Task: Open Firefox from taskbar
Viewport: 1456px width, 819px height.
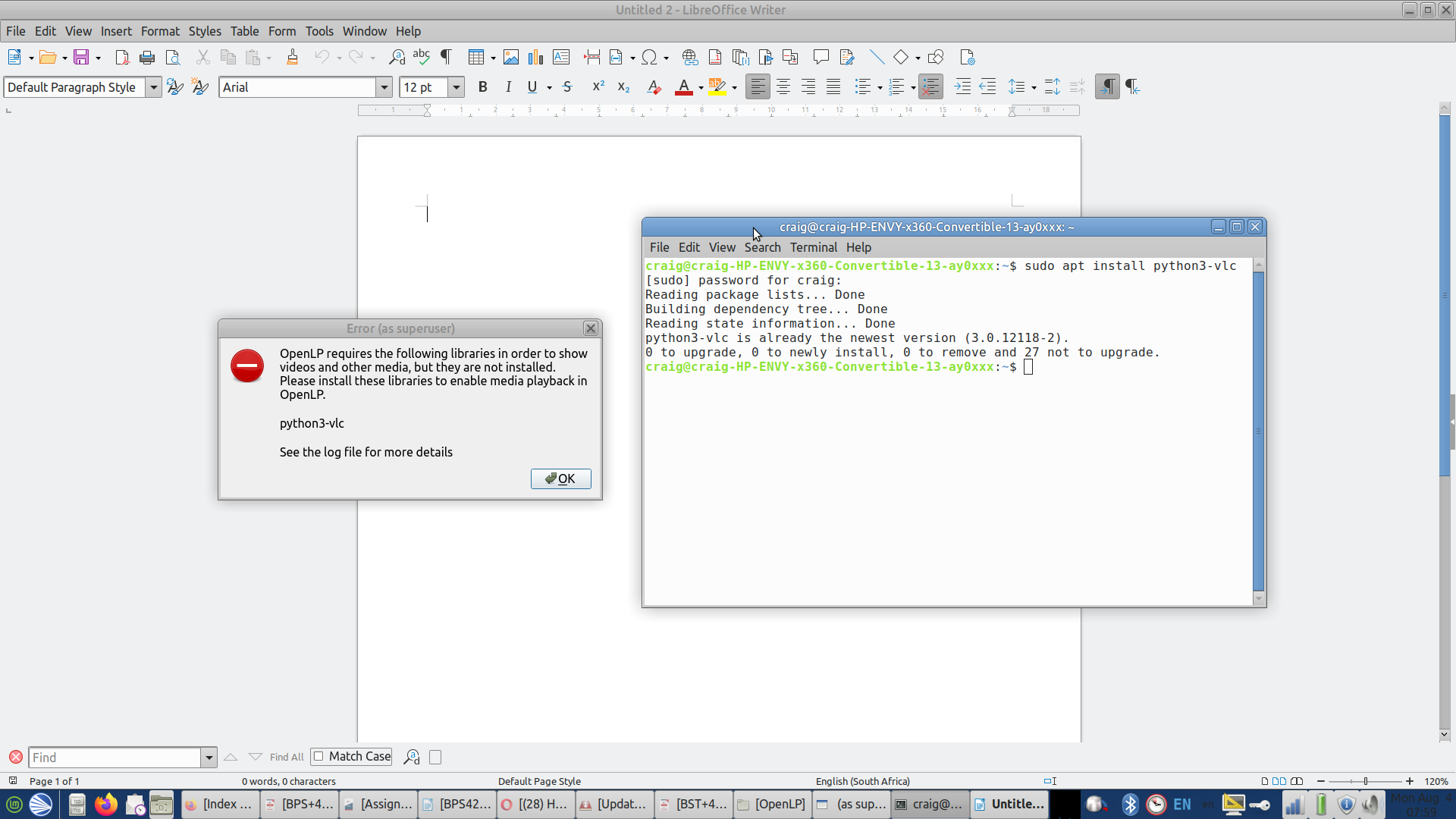Action: [106, 804]
